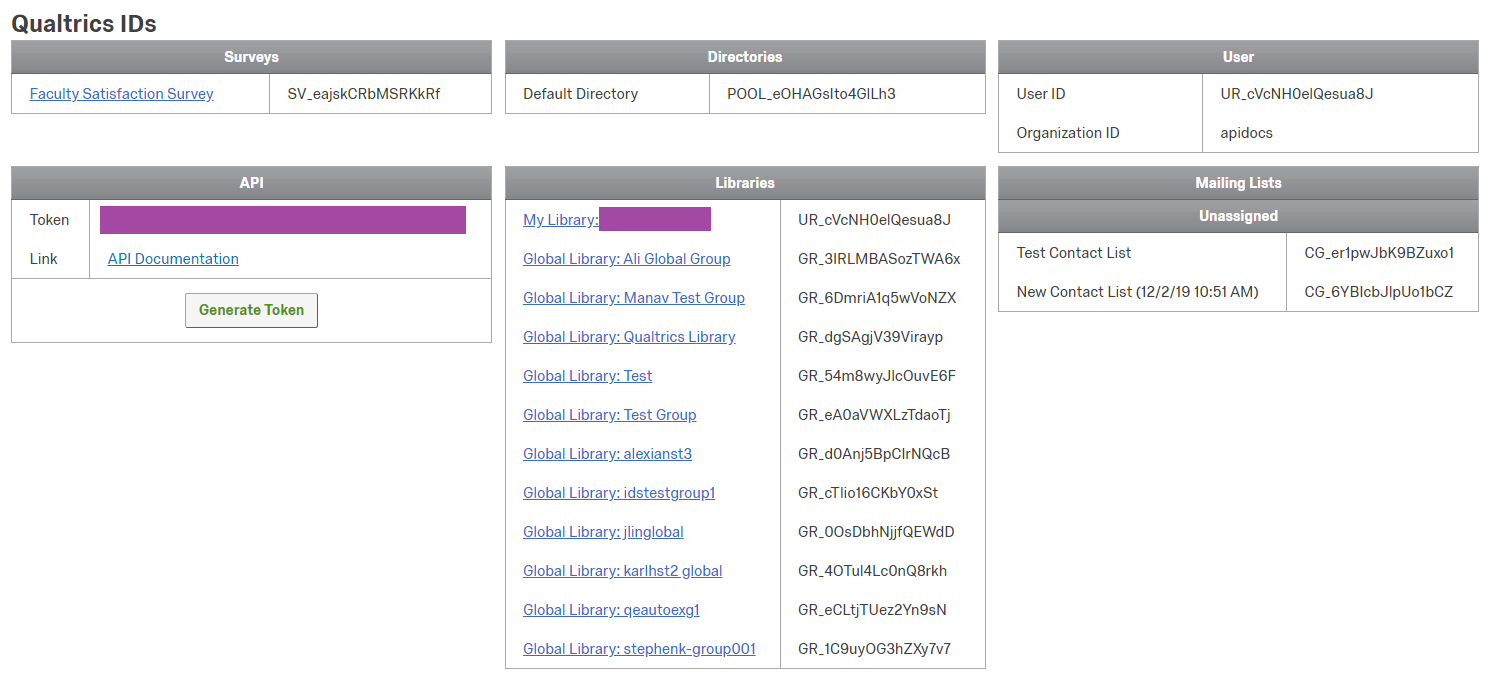Select directory ID POOL_eOHAGsIto4GlLh3
This screenshot has height=692, width=1497.
tap(812, 94)
